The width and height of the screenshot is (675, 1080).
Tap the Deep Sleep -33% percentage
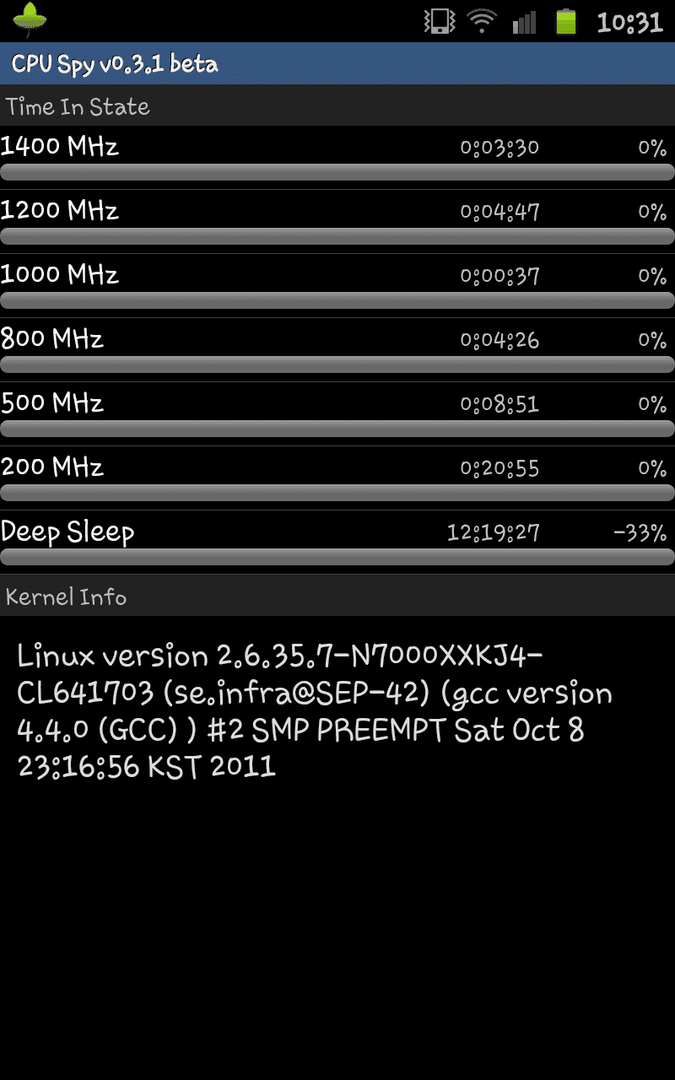tap(640, 532)
